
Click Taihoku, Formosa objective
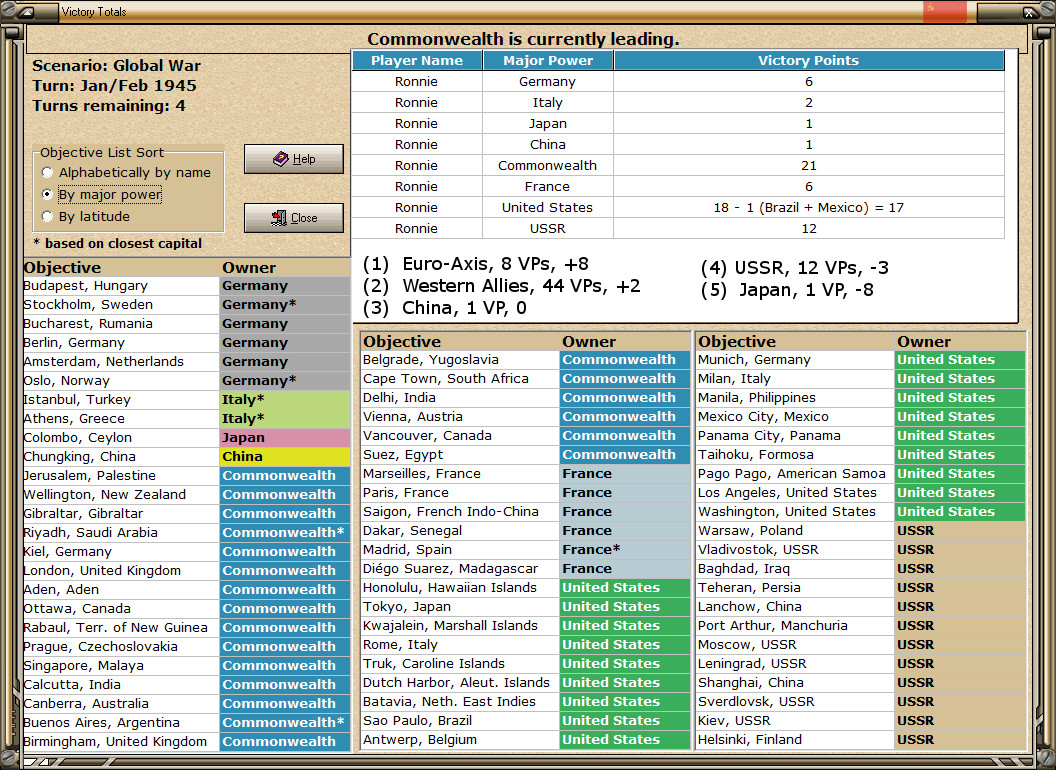tap(795, 455)
